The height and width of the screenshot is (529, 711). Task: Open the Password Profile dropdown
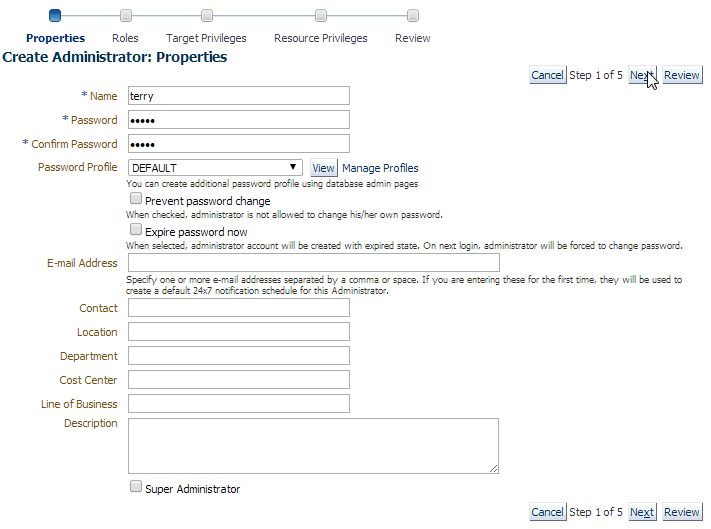pyautogui.click(x=215, y=168)
